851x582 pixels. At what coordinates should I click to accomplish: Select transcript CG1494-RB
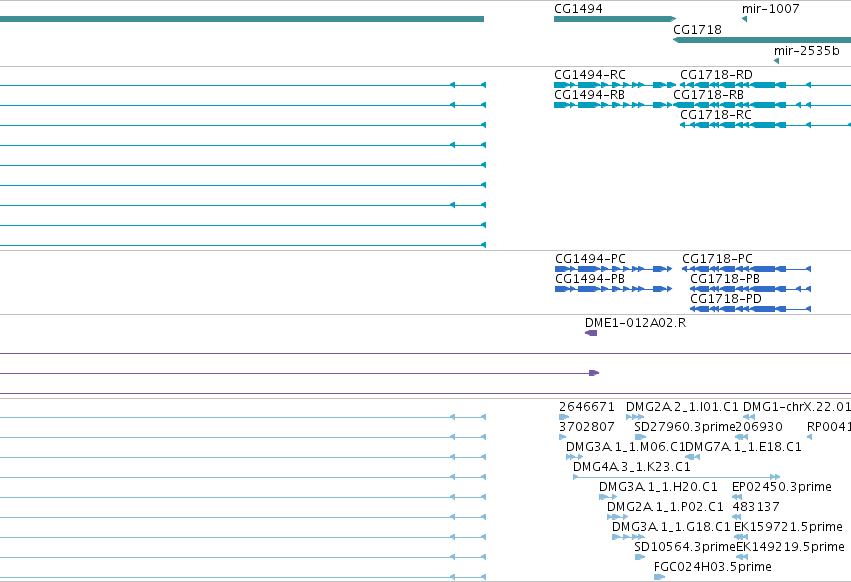[615, 105]
